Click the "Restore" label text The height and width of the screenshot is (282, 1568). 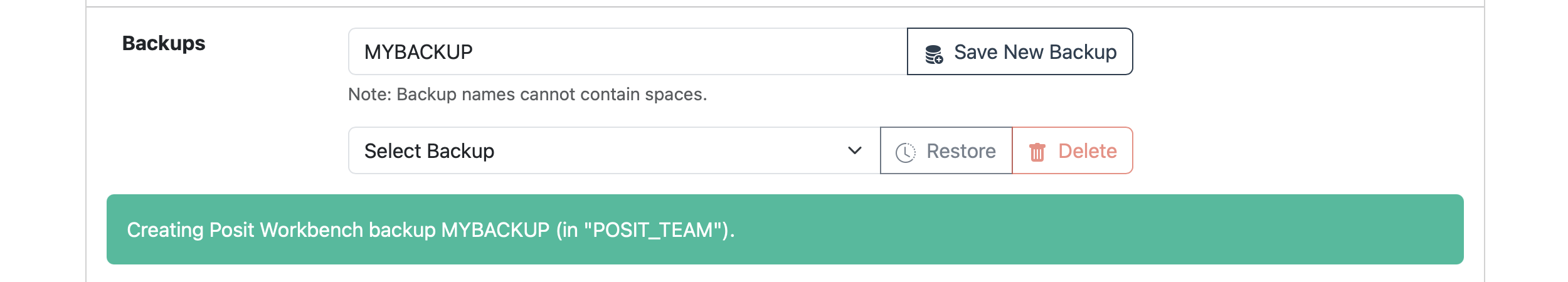coord(961,151)
